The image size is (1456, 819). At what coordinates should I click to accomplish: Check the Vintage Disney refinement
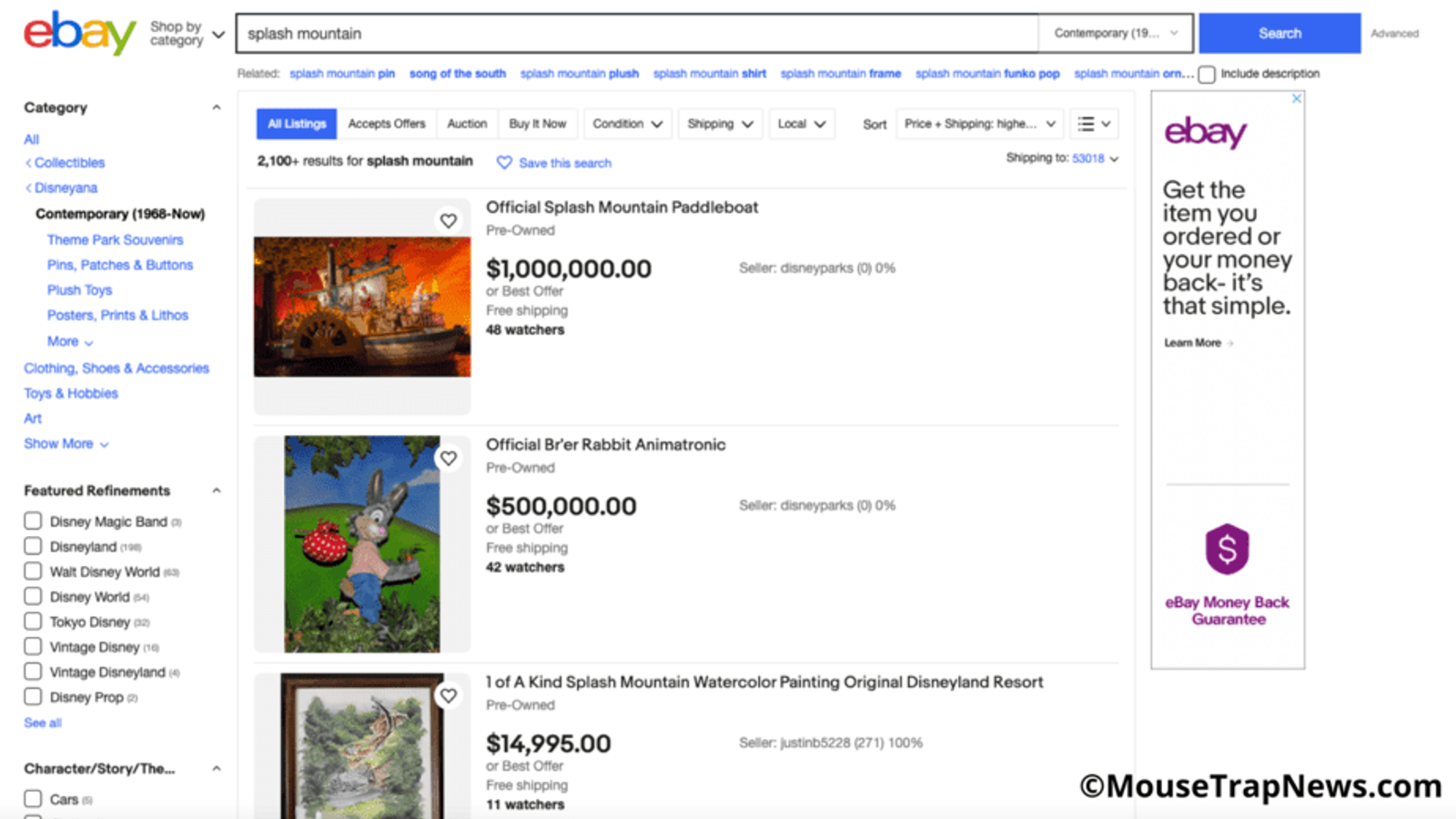[x=33, y=646]
